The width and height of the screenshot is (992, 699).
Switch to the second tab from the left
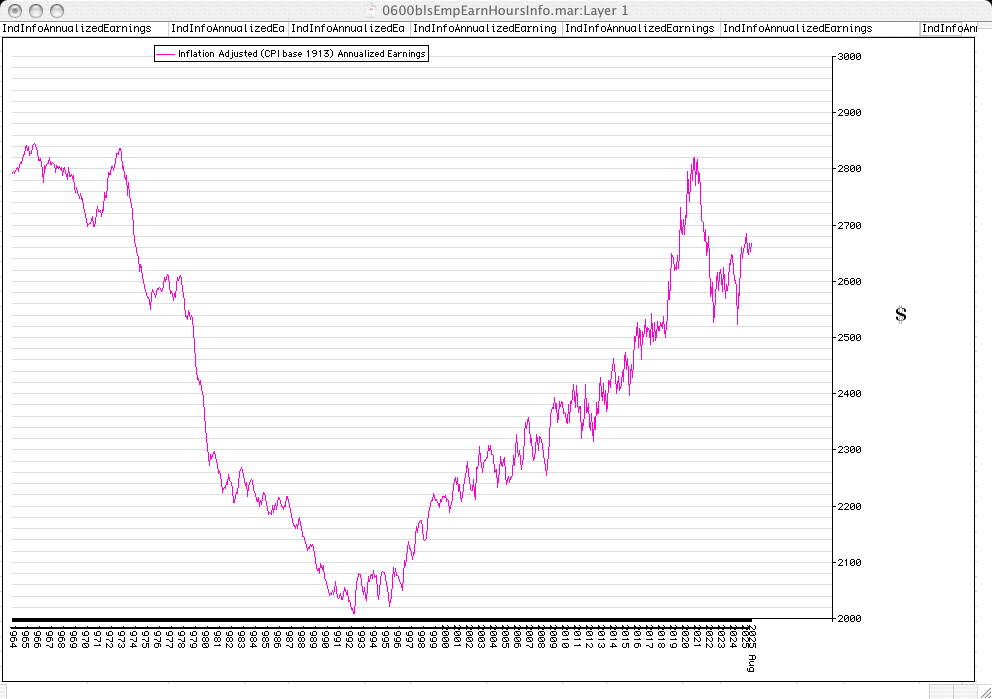click(228, 29)
